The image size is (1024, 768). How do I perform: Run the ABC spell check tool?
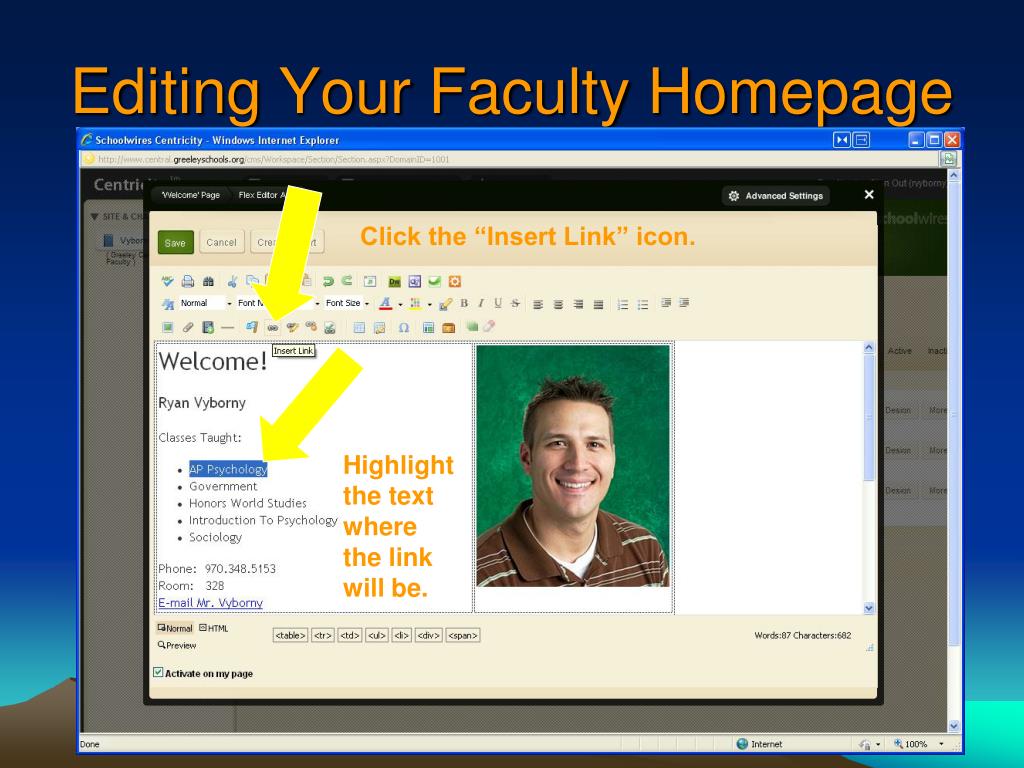pyautogui.click(x=168, y=281)
